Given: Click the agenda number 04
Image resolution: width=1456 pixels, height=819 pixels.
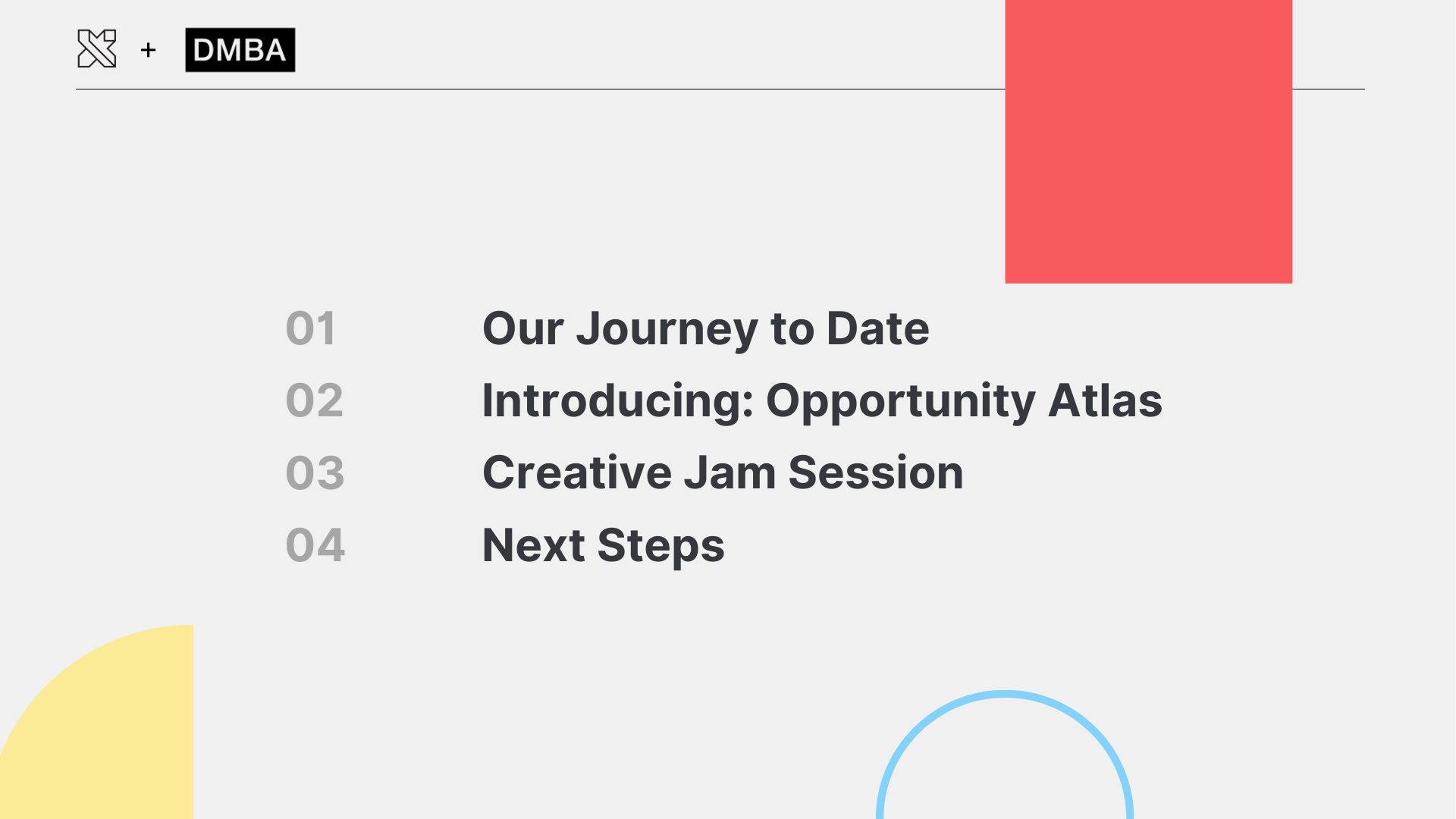Looking at the screenshot, I should click(315, 544).
